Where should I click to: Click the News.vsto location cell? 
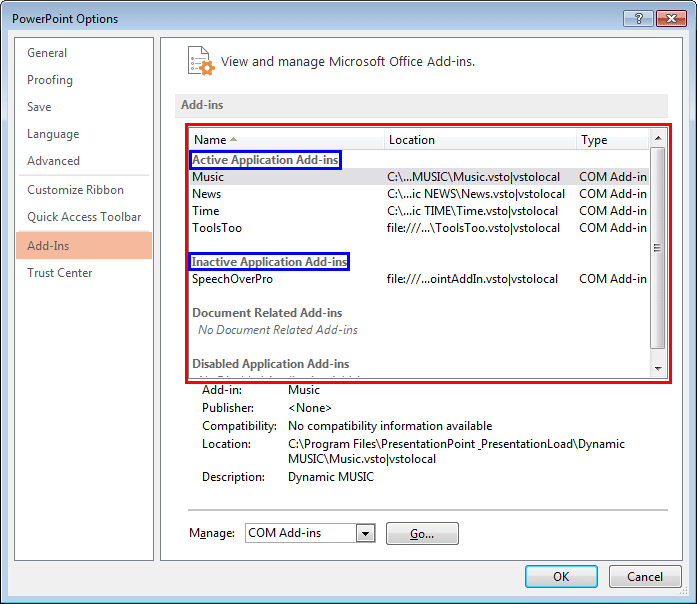[x=476, y=194]
